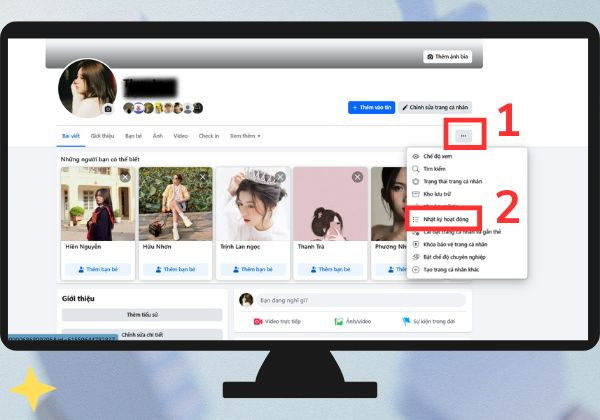
Task: Click the Giới thiệu section heading
Action: [x=78, y=299]
